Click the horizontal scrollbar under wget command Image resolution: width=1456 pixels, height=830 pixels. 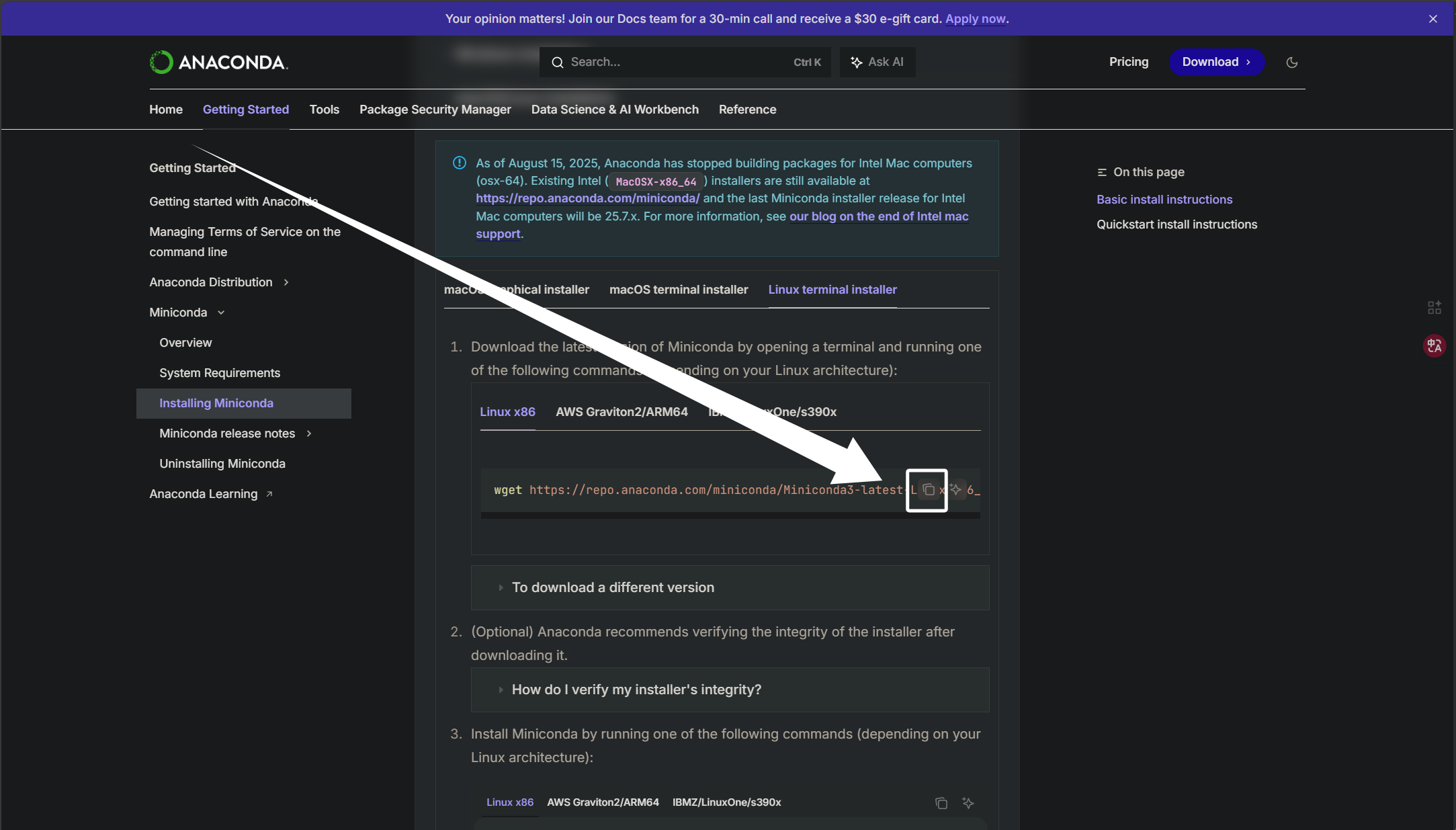730,515
